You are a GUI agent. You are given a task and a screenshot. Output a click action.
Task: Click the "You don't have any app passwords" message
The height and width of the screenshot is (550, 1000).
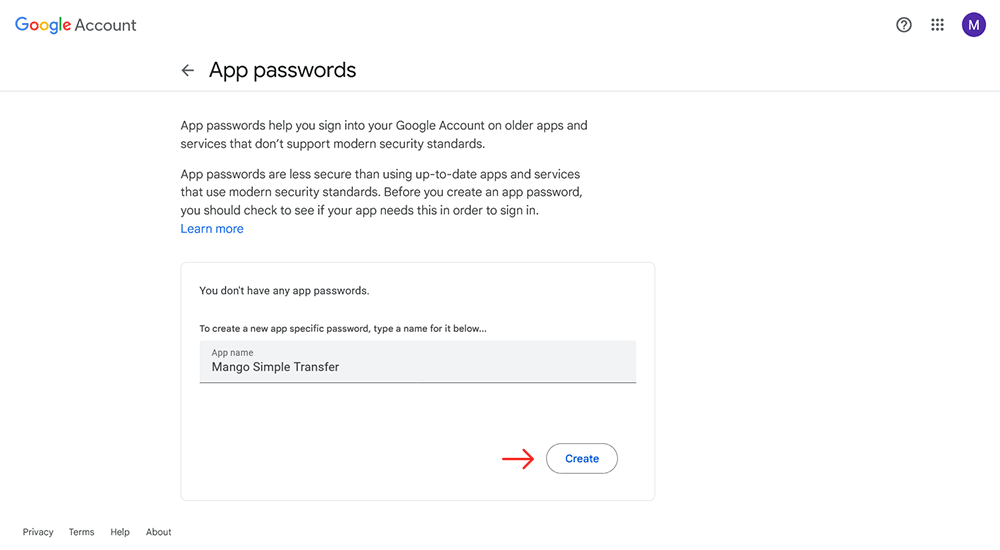tap(284, 290)
